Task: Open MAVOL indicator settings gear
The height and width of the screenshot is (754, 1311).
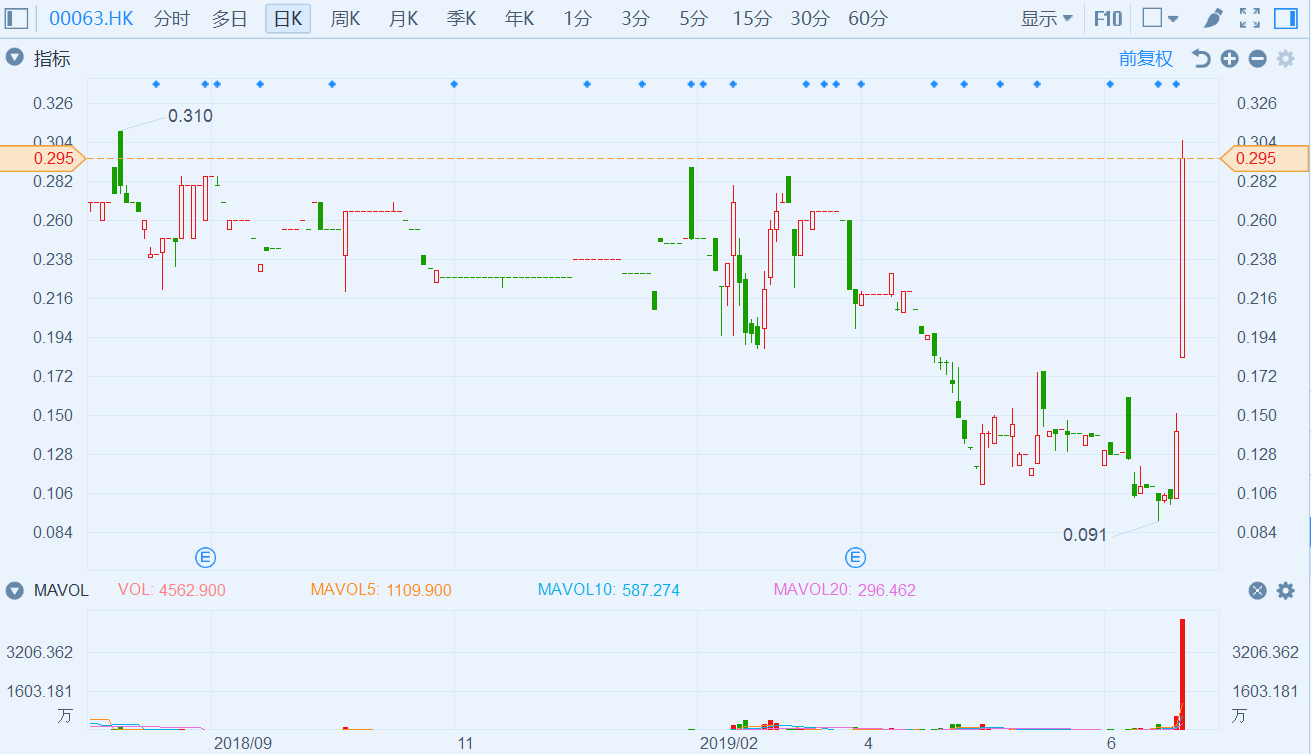Action: point(1286,591)
